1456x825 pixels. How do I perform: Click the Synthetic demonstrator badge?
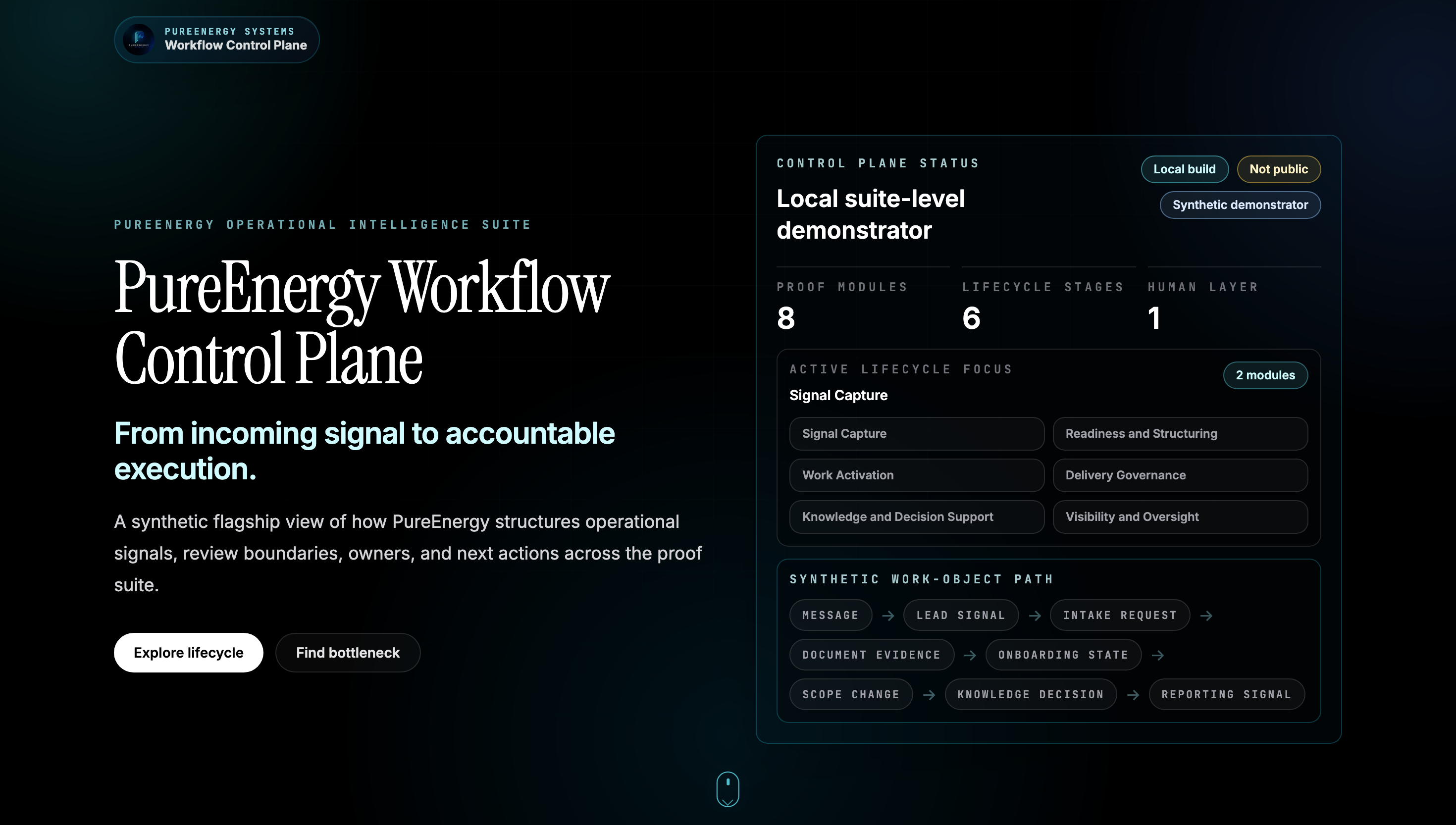[x=1240, y=205]
